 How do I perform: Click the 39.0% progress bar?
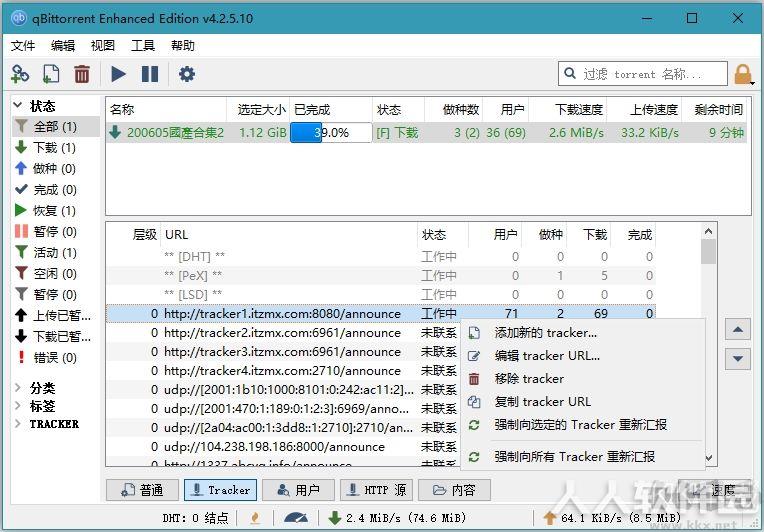coord(331,133)
